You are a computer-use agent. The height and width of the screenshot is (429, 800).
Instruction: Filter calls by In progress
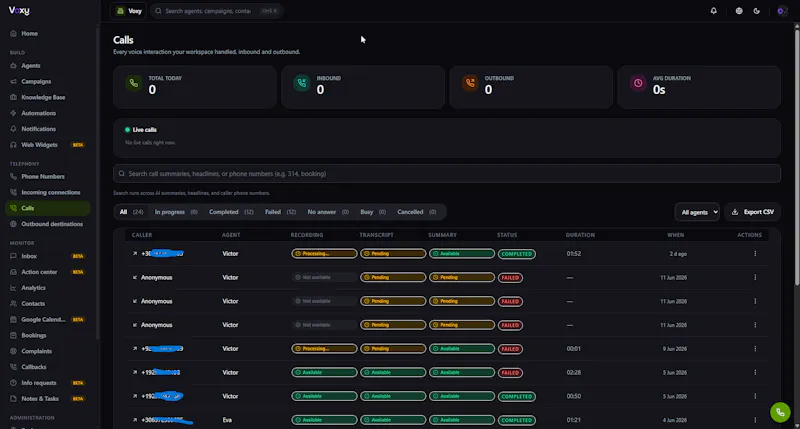click(x=176, y=212)
